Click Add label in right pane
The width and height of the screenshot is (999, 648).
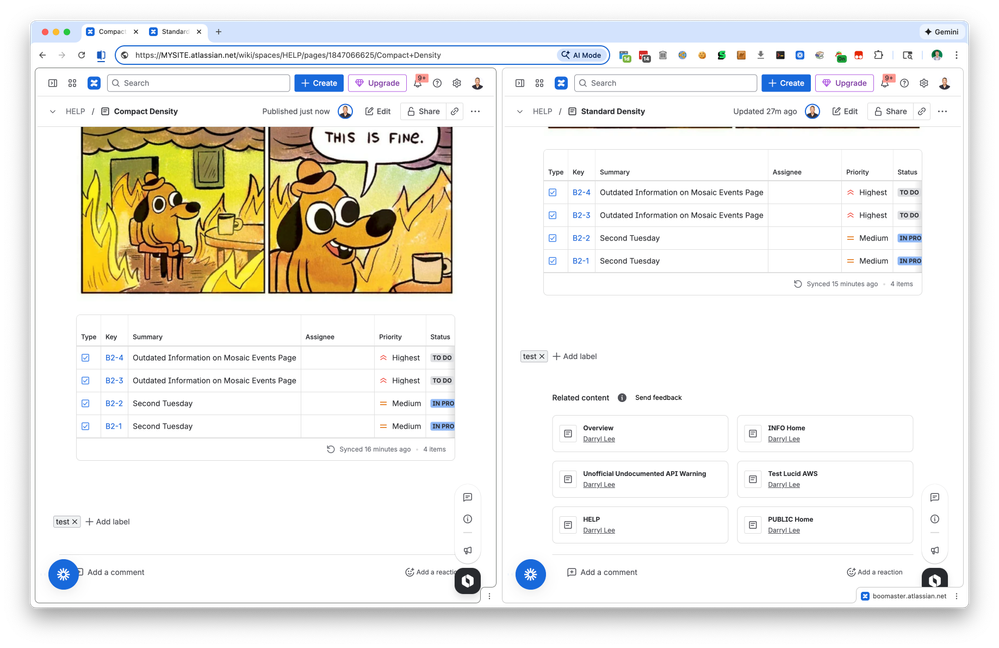tap(575, 356)
